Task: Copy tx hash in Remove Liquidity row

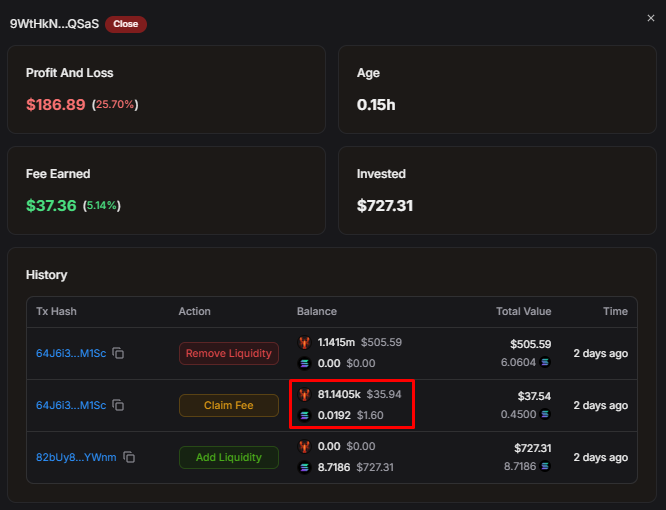Action: [118, 353]
